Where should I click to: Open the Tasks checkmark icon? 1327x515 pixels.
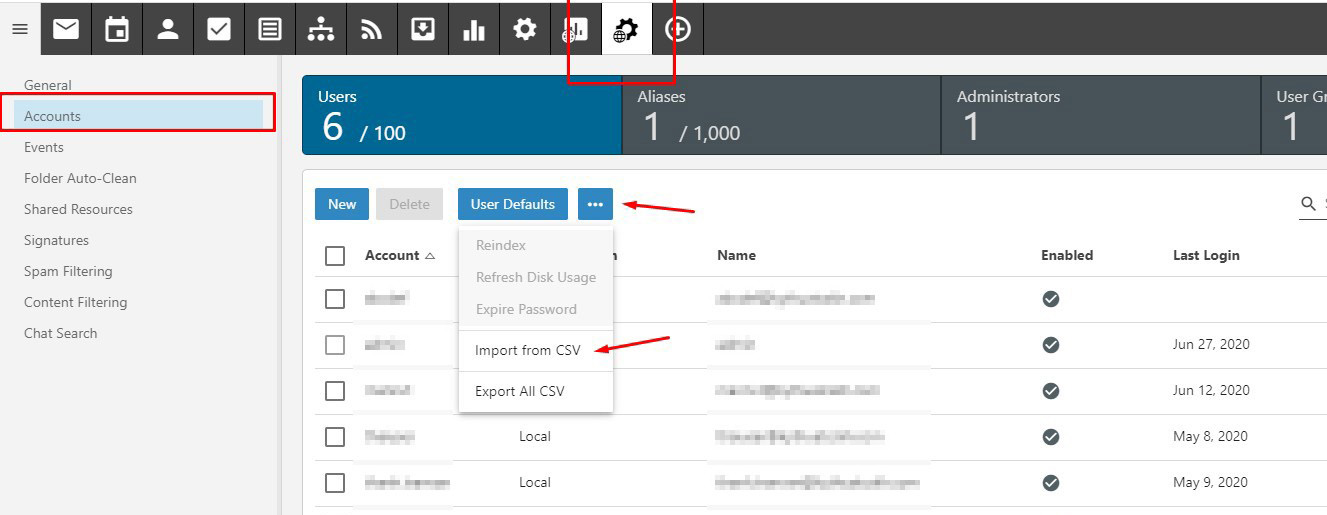[219, 29]
